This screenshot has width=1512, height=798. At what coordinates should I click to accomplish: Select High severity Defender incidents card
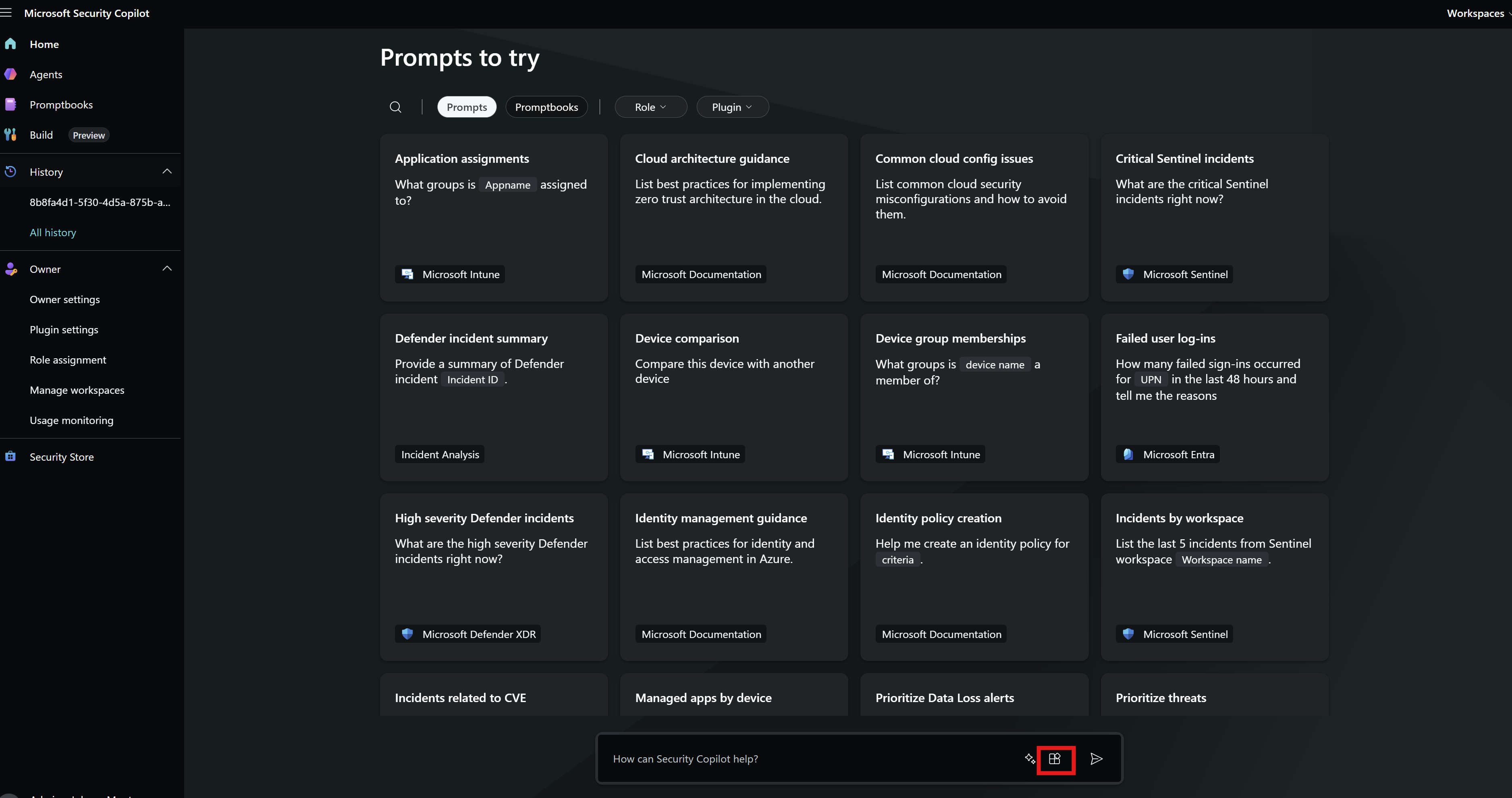(x=494, y=577)
